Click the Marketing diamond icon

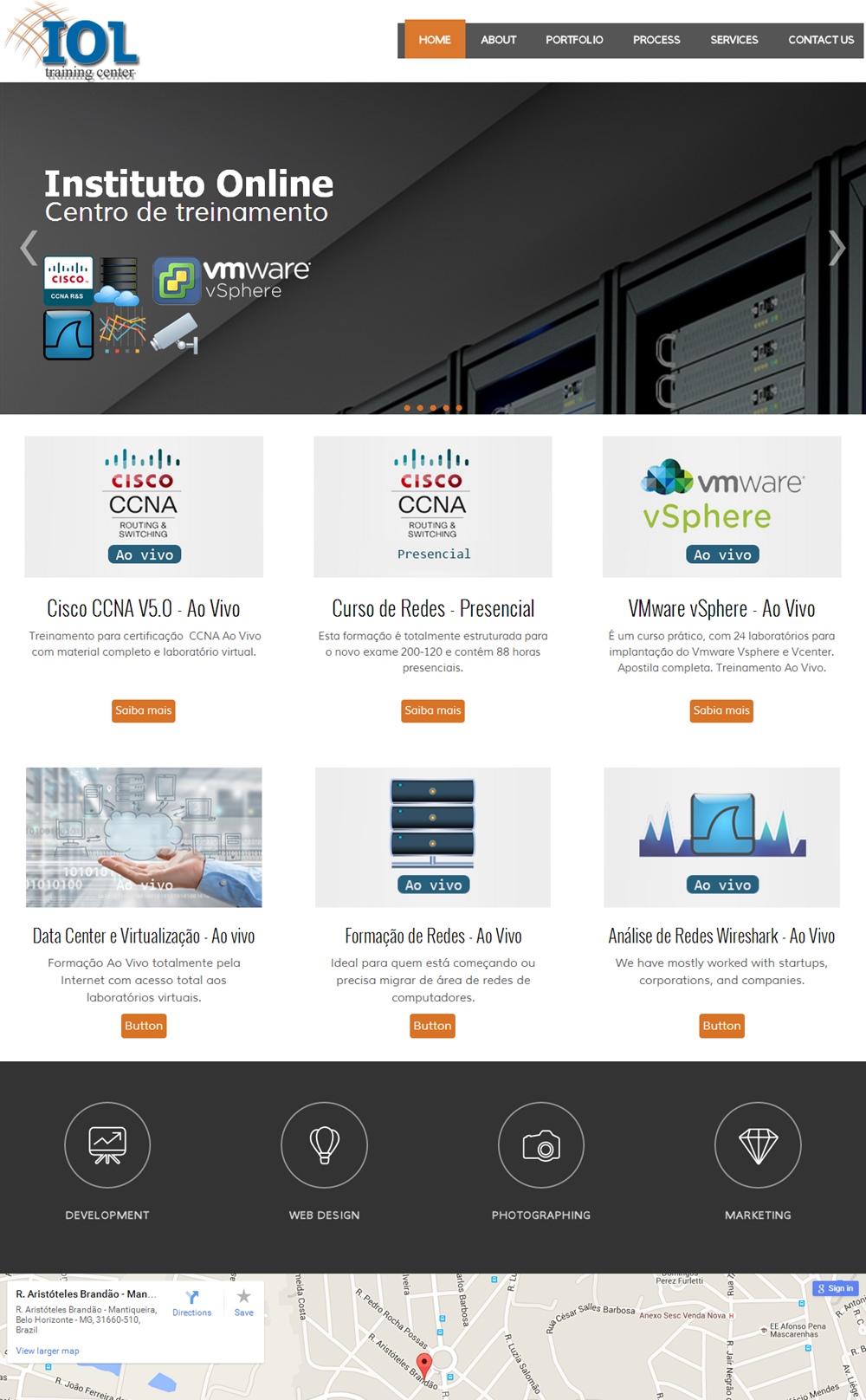pyautogui.click(x=758, y=1145)
